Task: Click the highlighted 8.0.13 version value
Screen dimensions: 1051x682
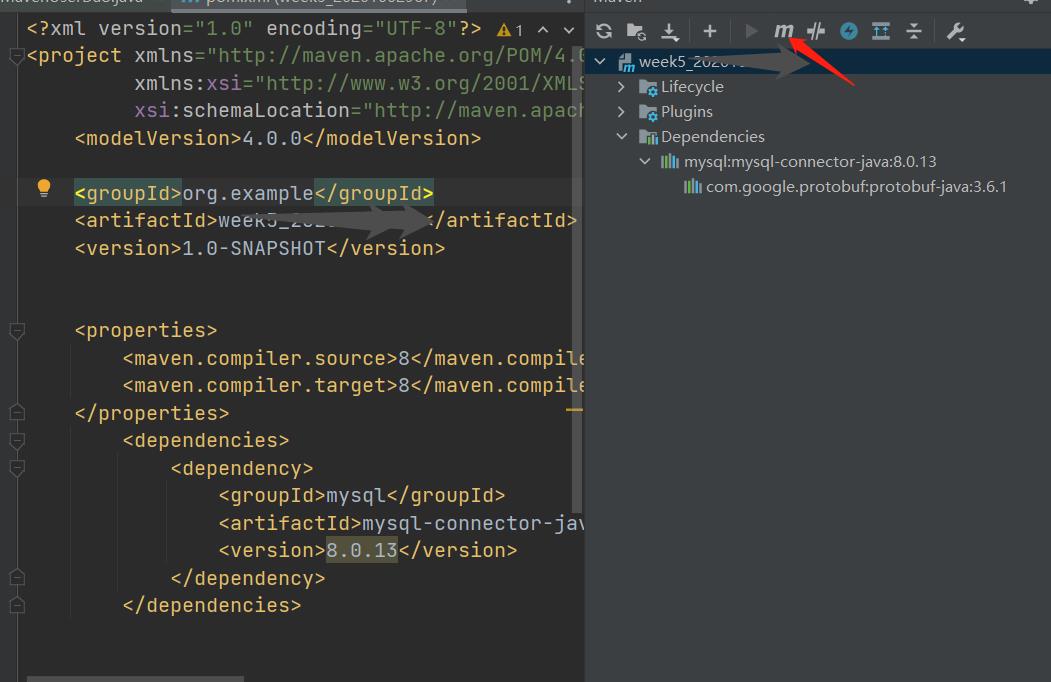Action: point(362,550)
